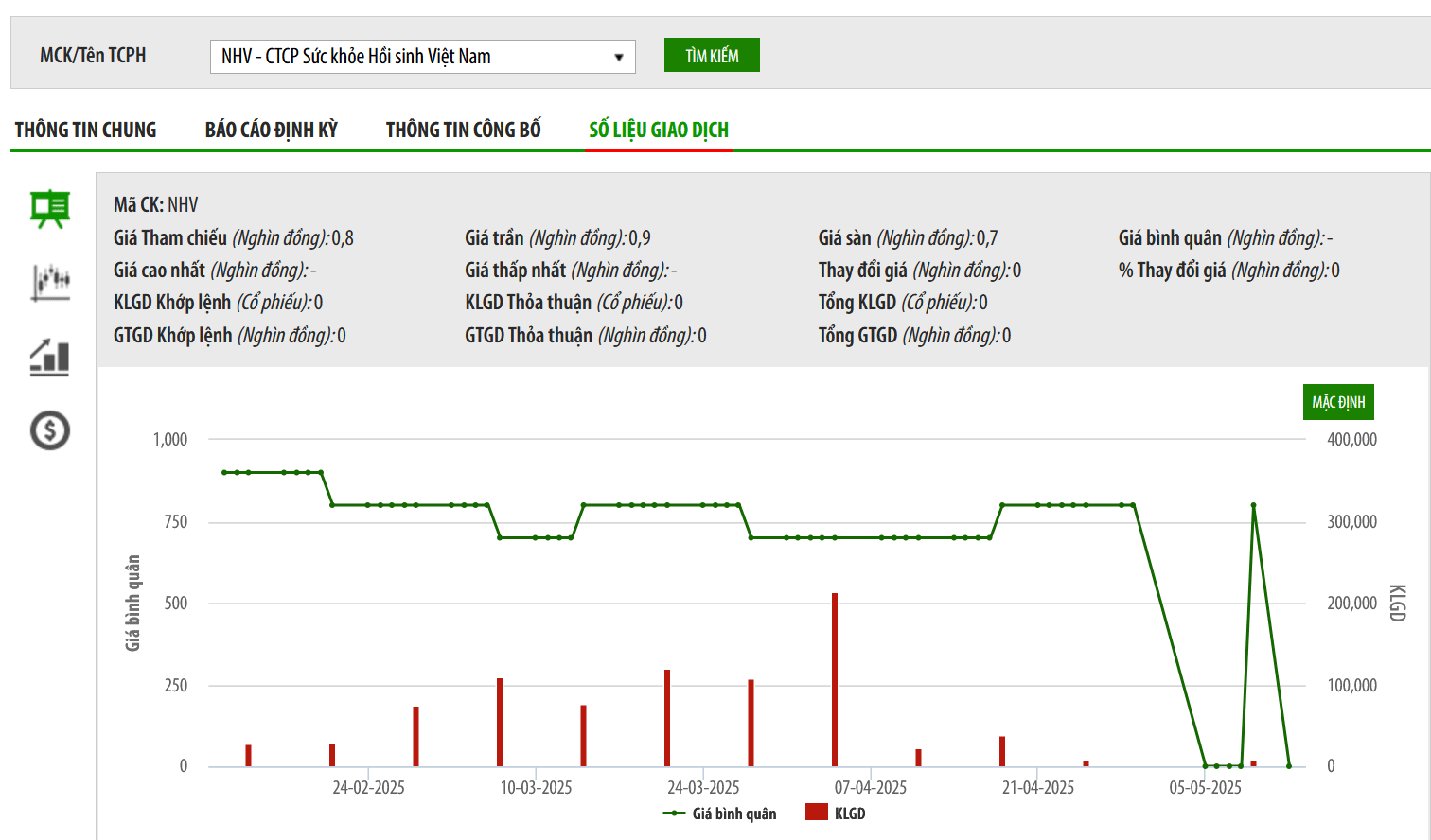The image size is (1431, 840).
Task: Click the red volume bar left of 21-04-2025
Action: 1002,751
